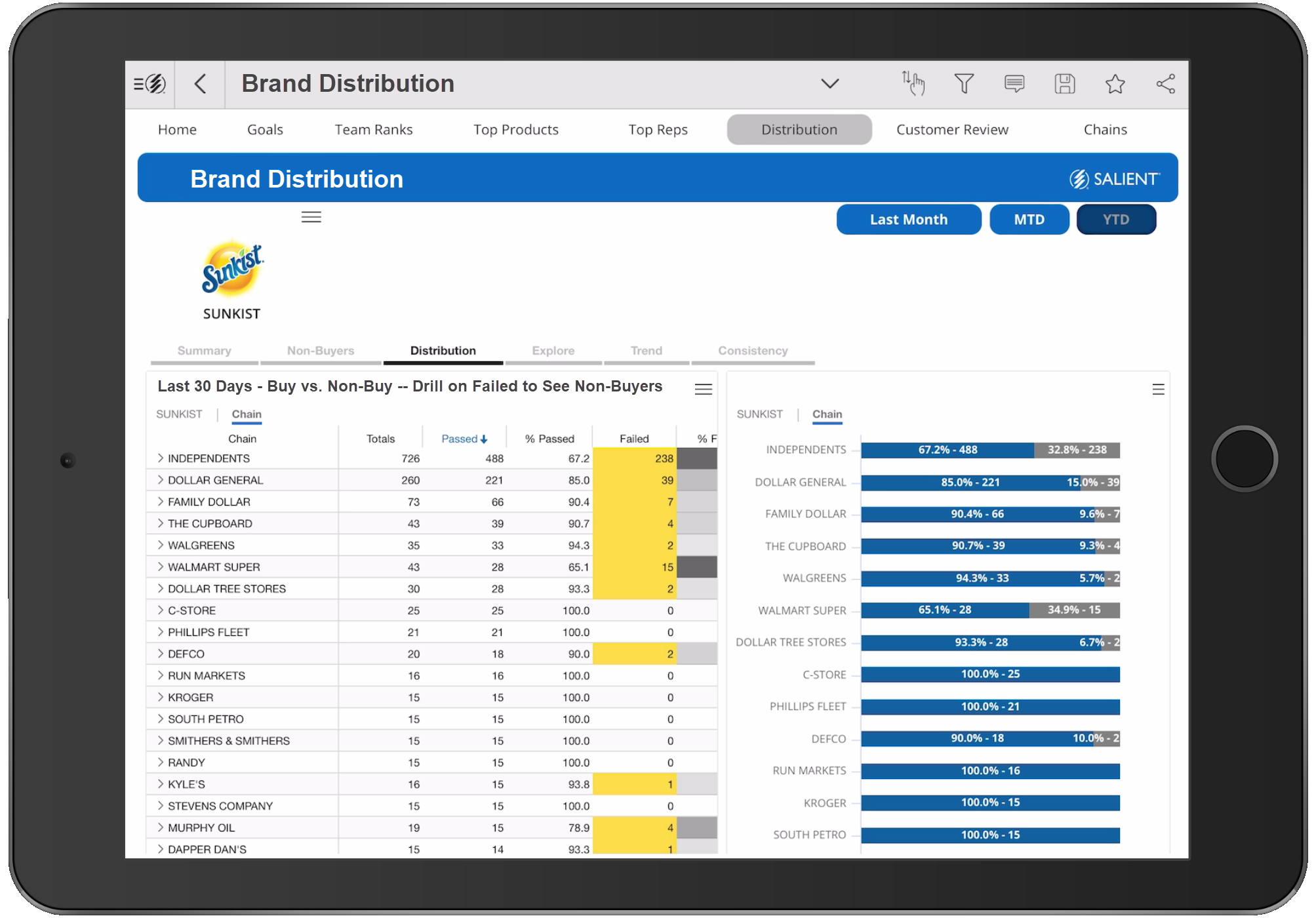Open Chains tab
Screen dimensions: 1316x918
click(1106, 130)
